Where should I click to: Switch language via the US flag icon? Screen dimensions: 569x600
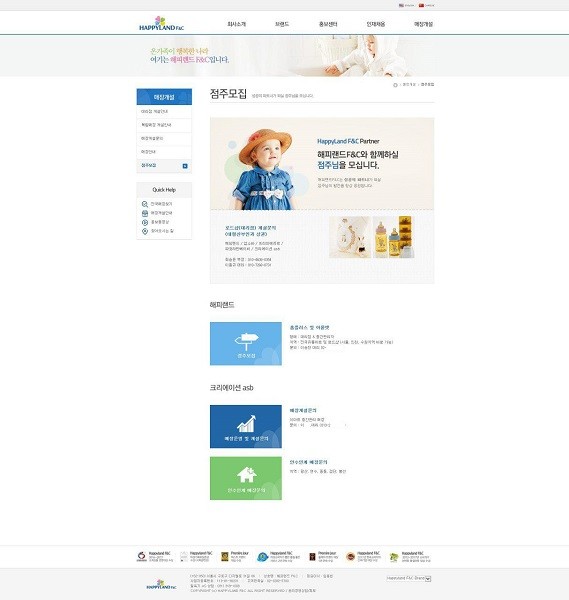[401, 5]
